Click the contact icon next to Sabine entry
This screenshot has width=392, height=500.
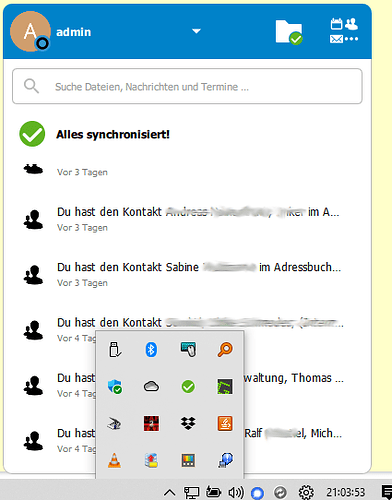pos(33,275)
